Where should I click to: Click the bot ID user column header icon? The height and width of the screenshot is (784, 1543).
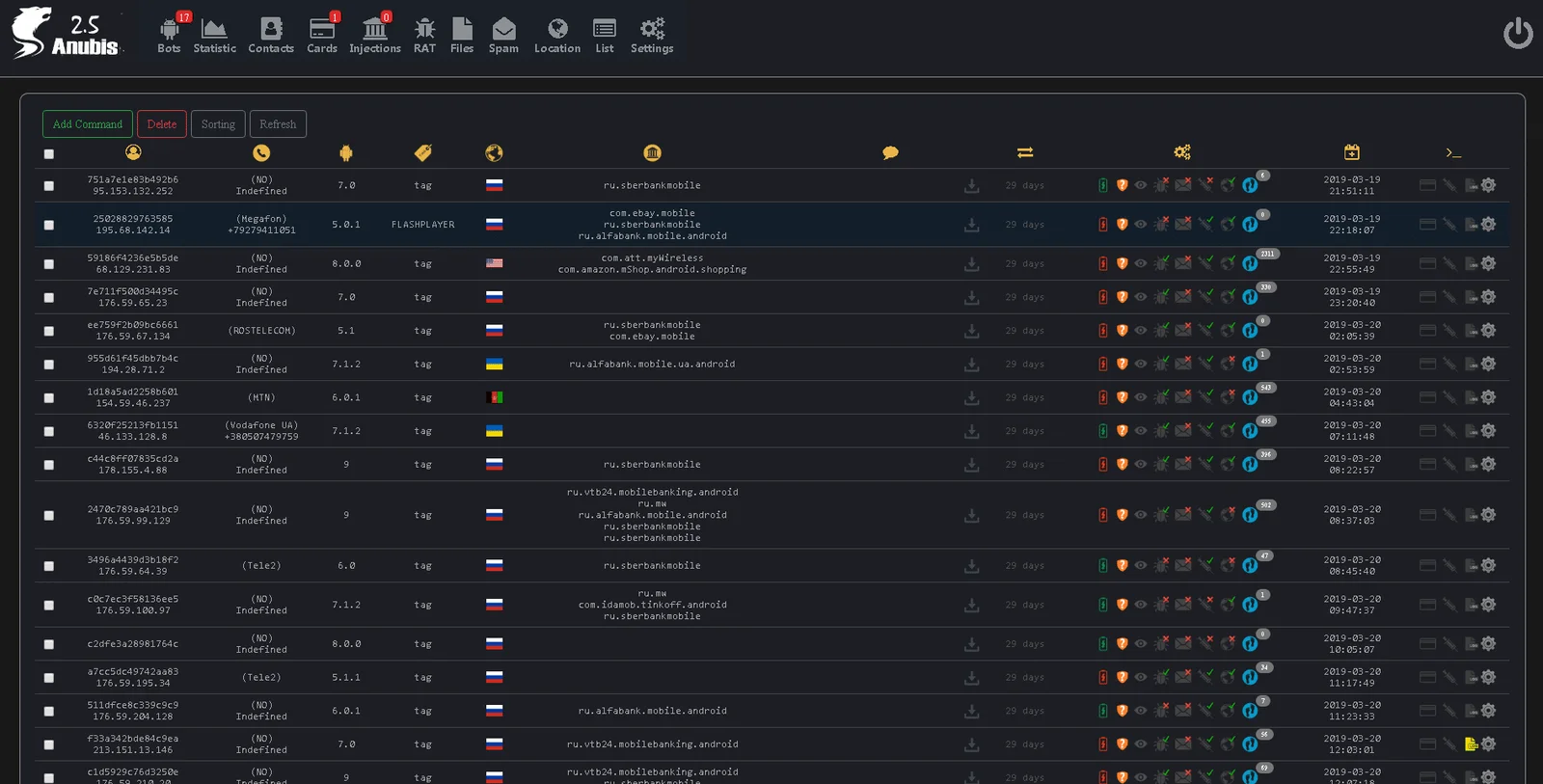(133, 152)
